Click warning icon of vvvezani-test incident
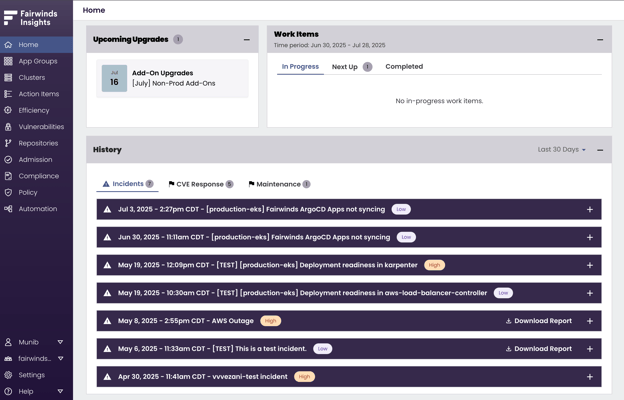The image size is (624, 400). pyautogui.click(x=107, y=377)
